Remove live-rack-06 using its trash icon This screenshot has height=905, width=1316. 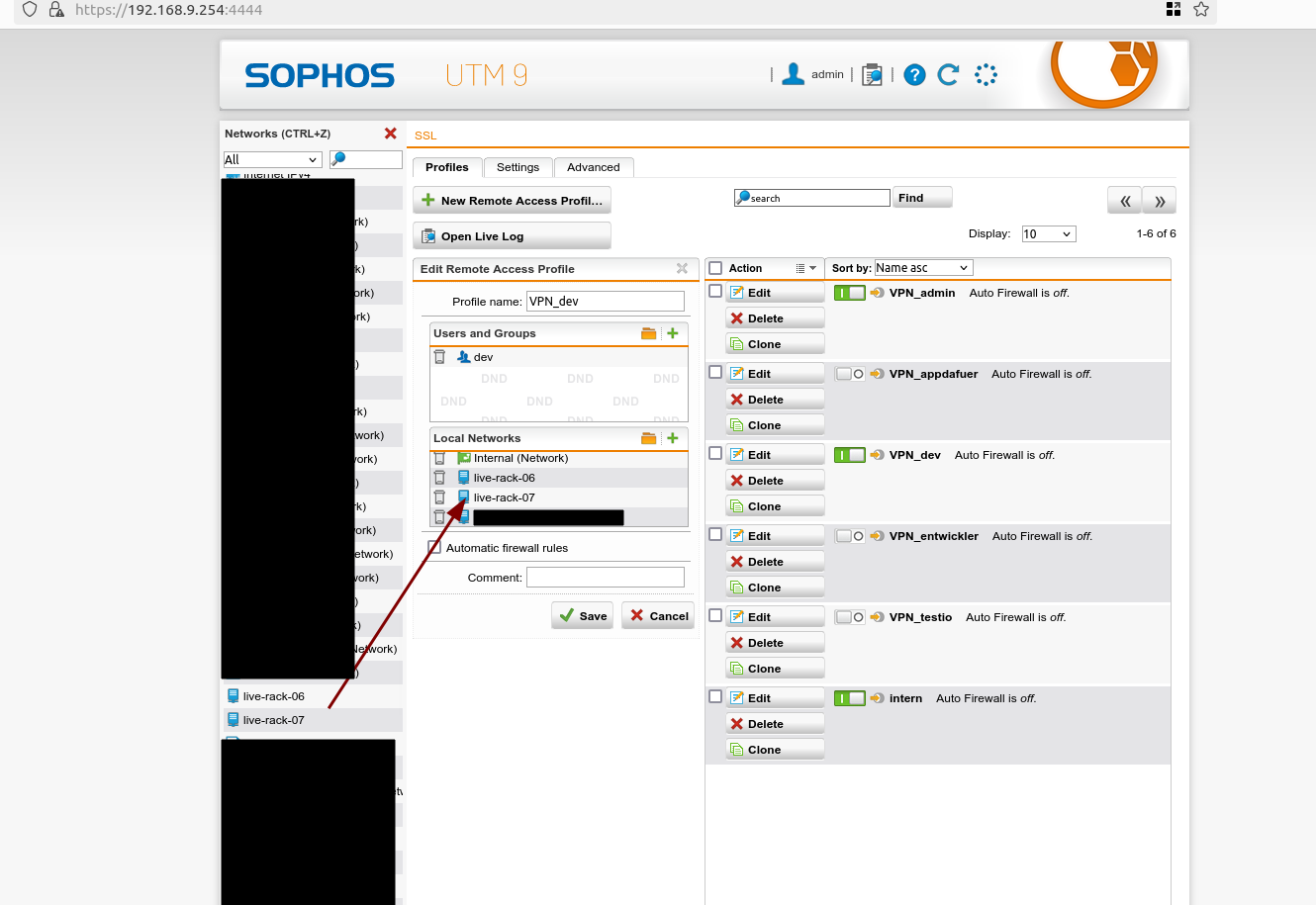(x=440, y=478)
